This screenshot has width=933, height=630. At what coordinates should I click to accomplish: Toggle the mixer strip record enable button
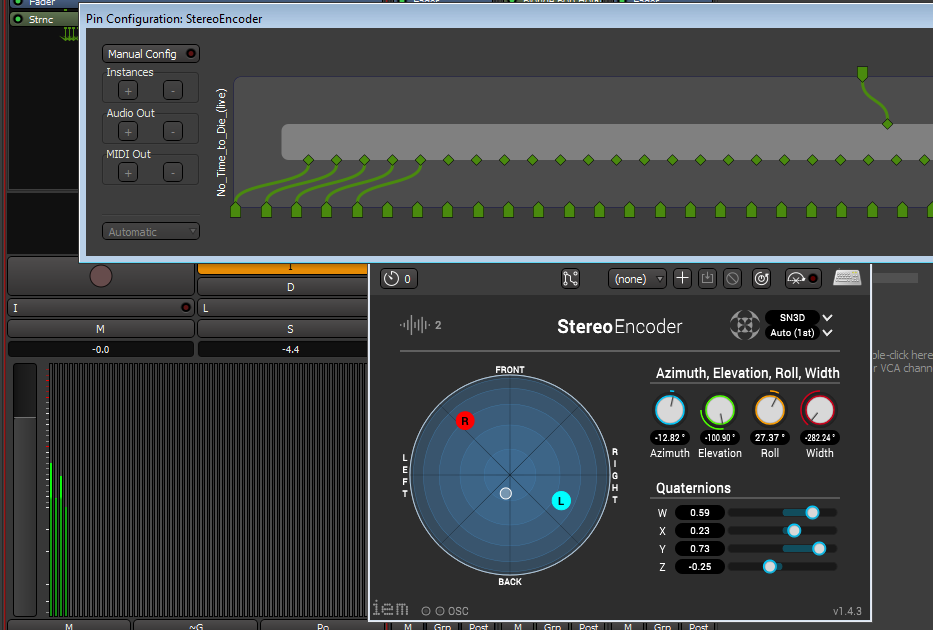point(101,276)
